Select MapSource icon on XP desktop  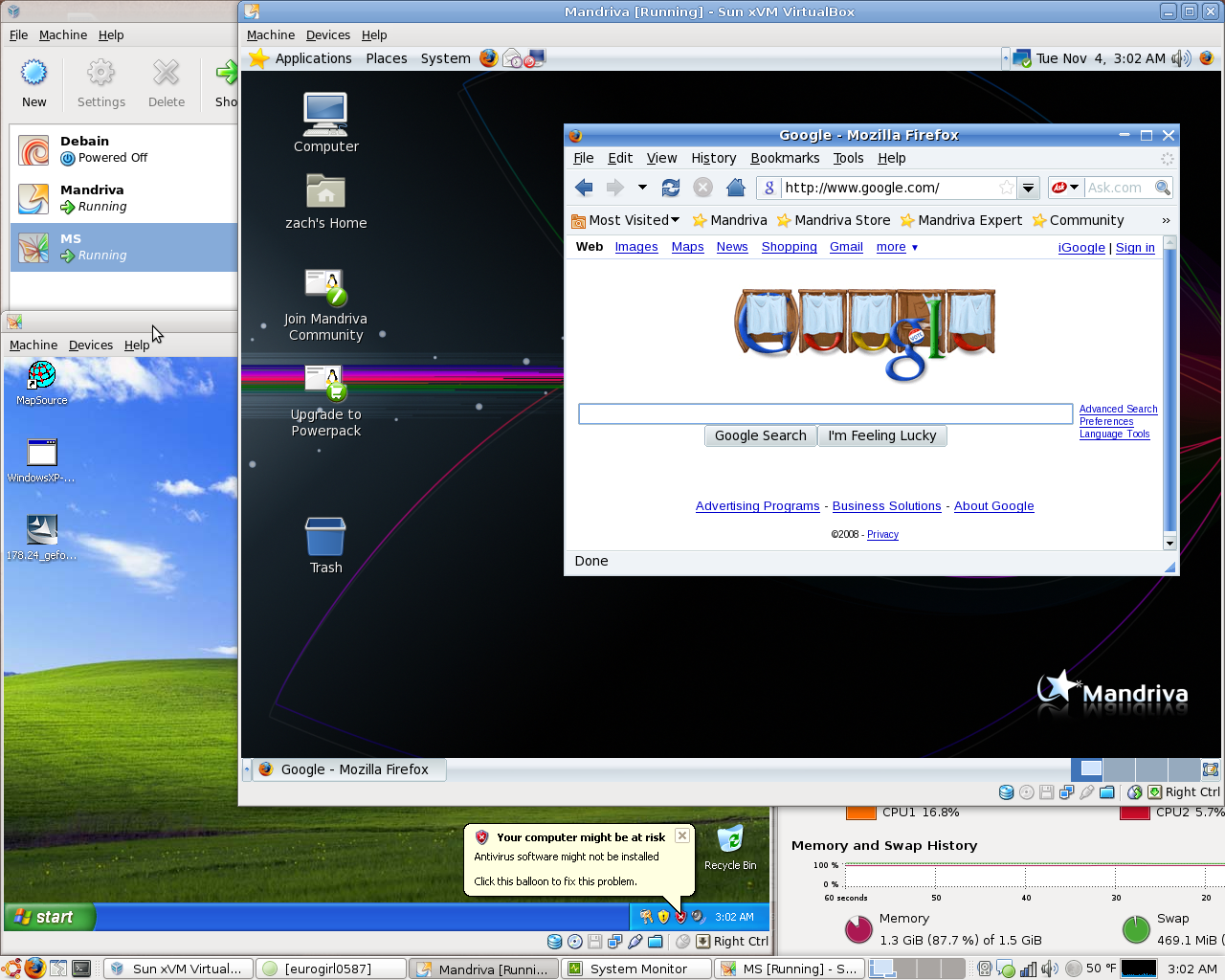[42, 376]
